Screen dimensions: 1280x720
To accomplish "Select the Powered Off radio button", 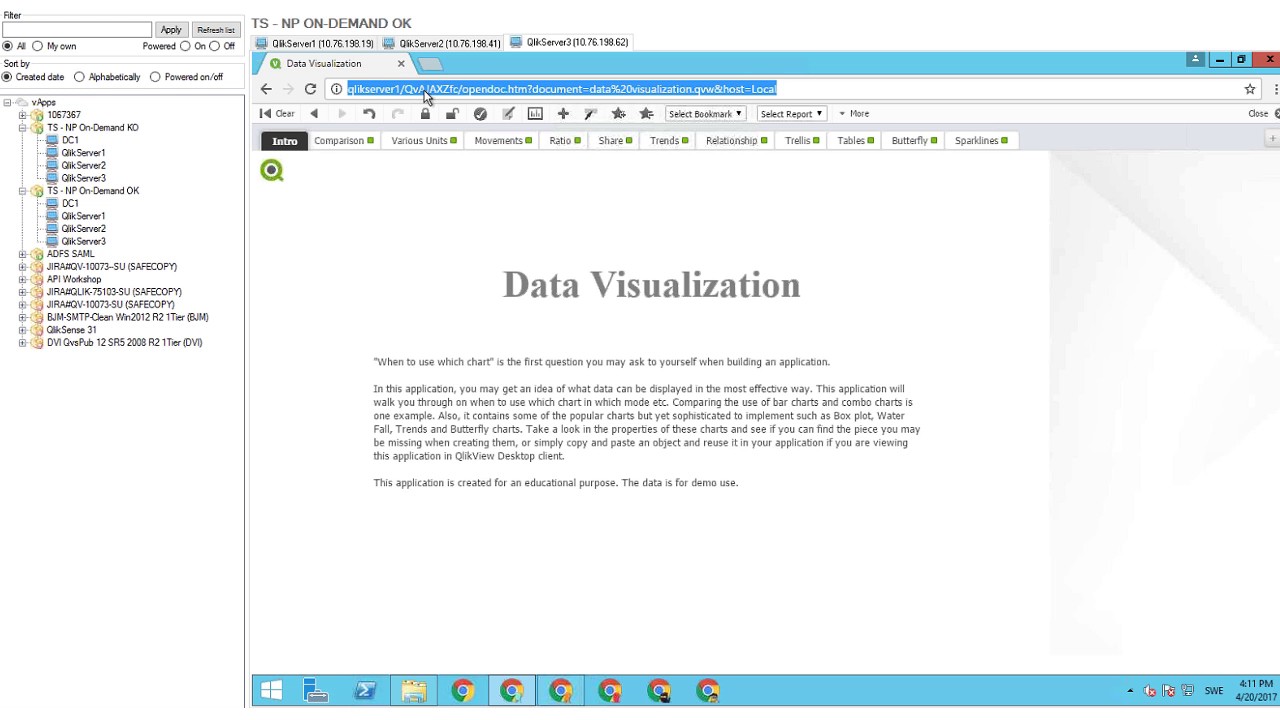I will pos(214,46).
